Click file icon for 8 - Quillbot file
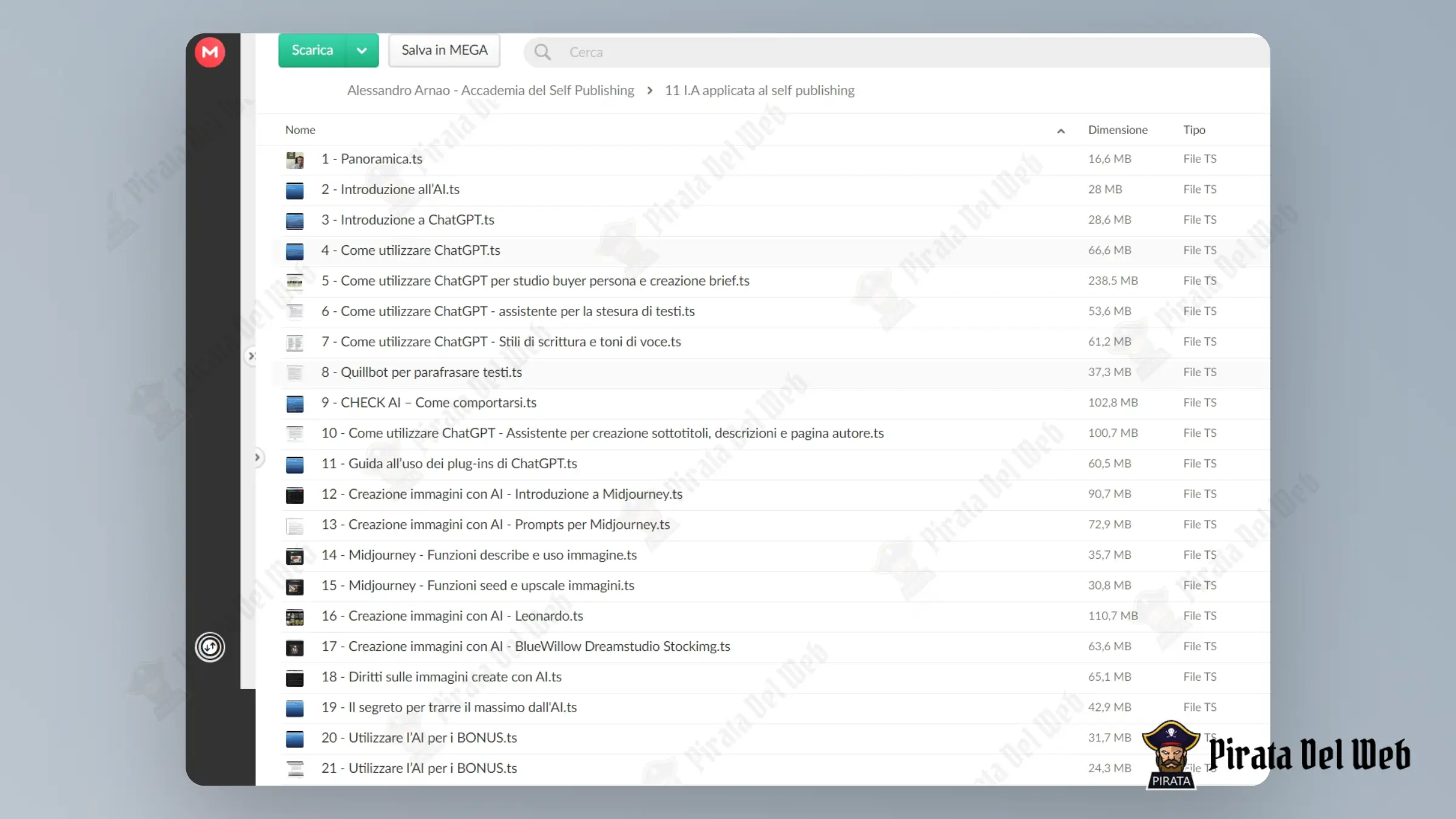This screenshot has width=1456, height=819. 295,373
